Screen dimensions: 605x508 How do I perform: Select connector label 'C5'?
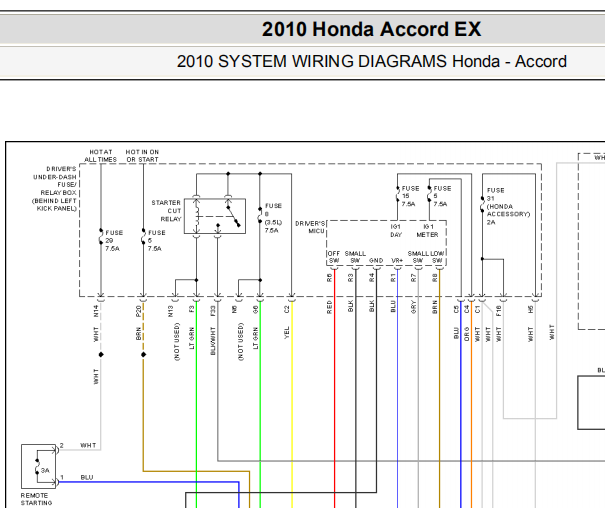456,309
